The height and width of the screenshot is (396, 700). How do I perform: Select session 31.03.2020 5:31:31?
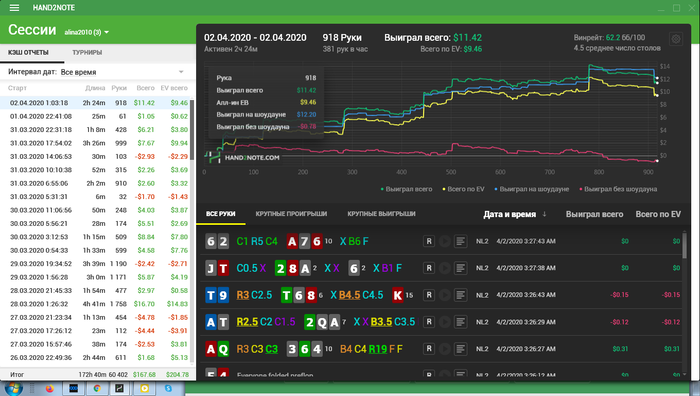tap(95, 196)
